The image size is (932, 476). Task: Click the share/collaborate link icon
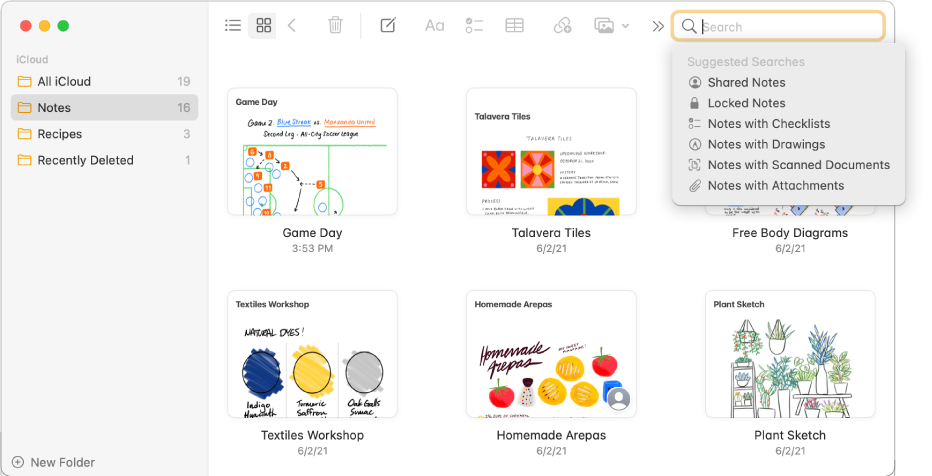coord(563,26)
